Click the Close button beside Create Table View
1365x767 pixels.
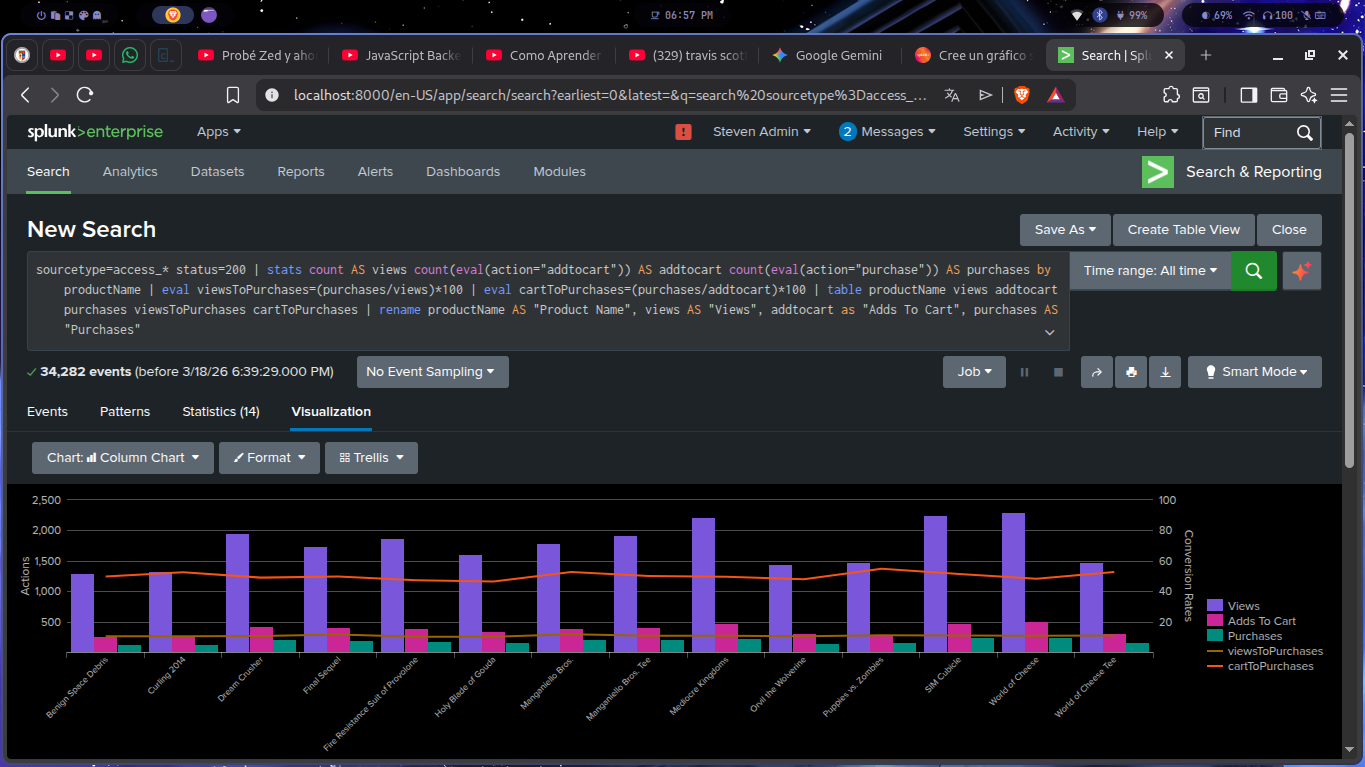tap(1288, 230)
